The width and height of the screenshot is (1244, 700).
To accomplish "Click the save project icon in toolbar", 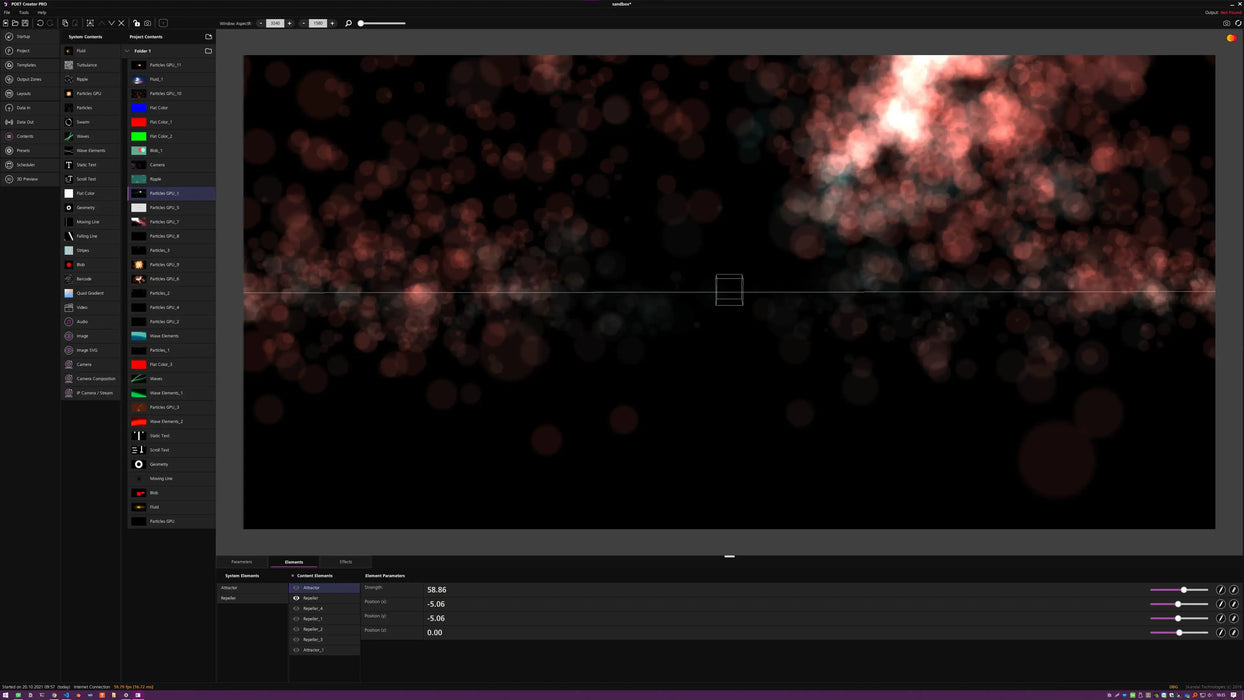I will point(25,23).
